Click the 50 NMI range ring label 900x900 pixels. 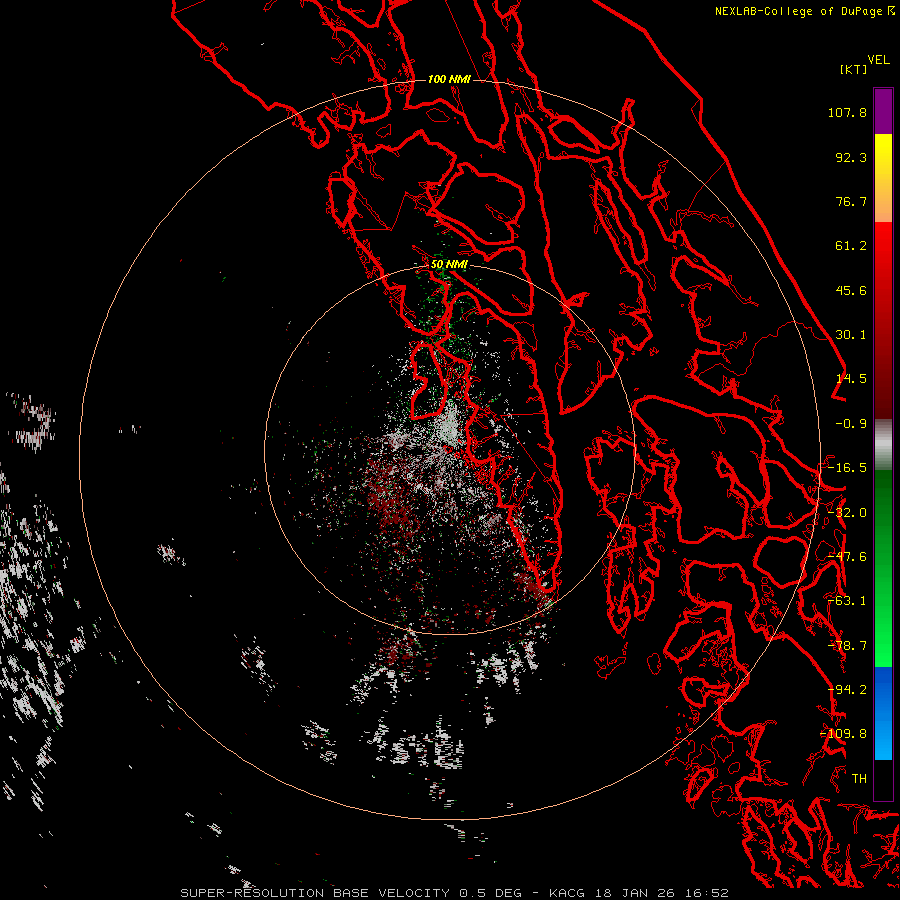(449, 265)
